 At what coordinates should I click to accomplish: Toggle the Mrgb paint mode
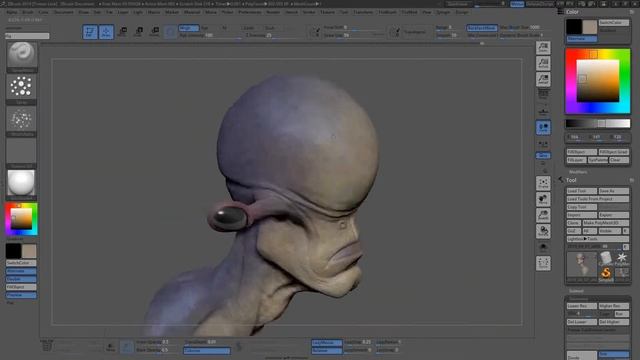tap(189, 28)
